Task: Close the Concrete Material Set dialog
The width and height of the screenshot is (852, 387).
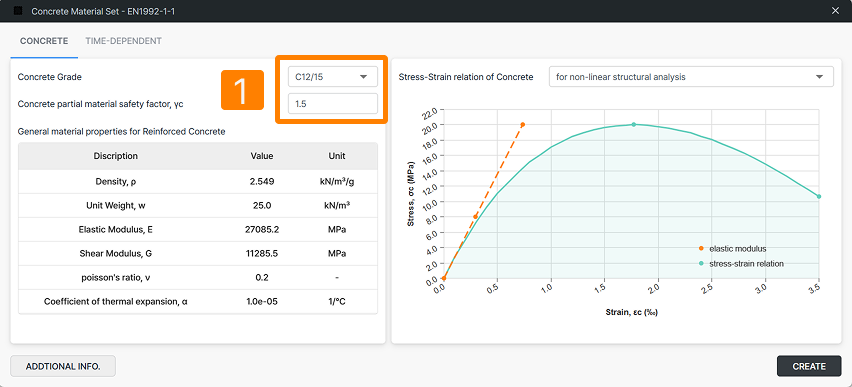Action: point(835,10)
